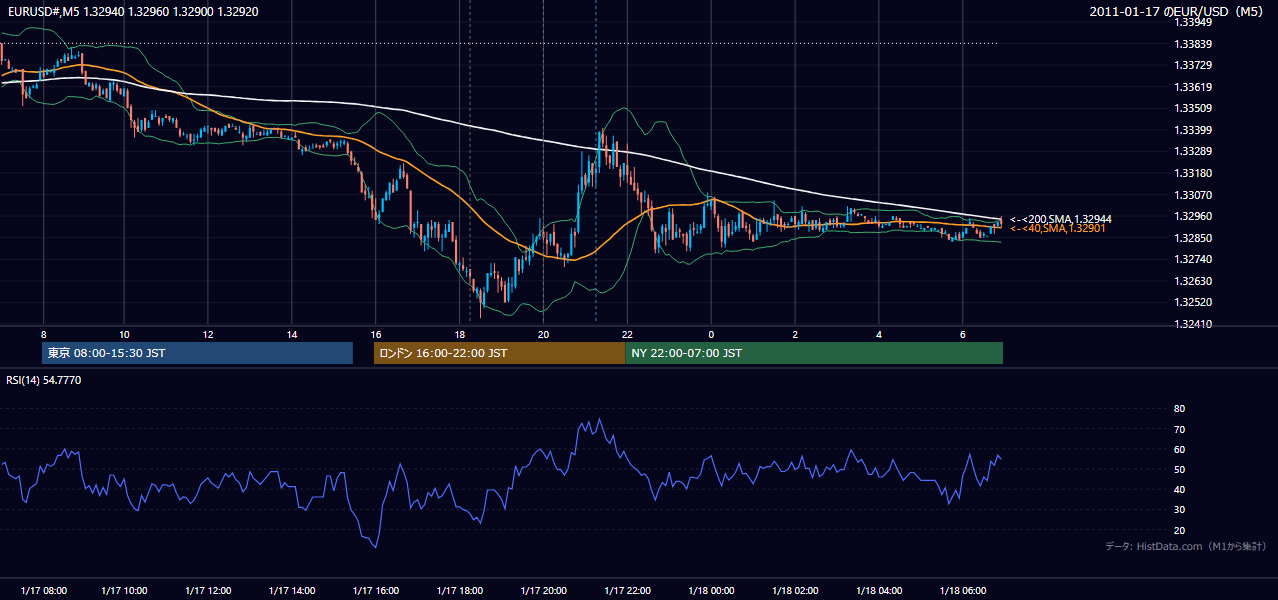This screenshot has width=1278, height=600.
Task: Click RSI axis level 50
Action: 1179,470
